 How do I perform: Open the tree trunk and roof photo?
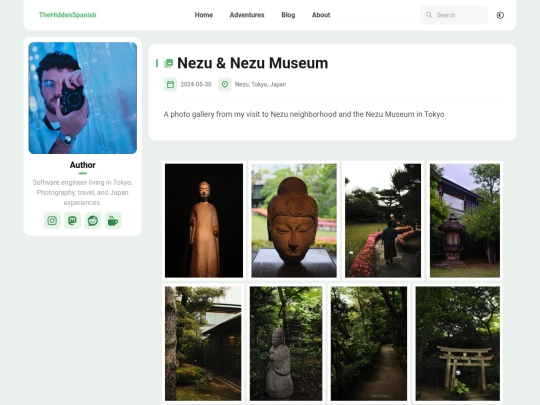click(x=203, y=343)
